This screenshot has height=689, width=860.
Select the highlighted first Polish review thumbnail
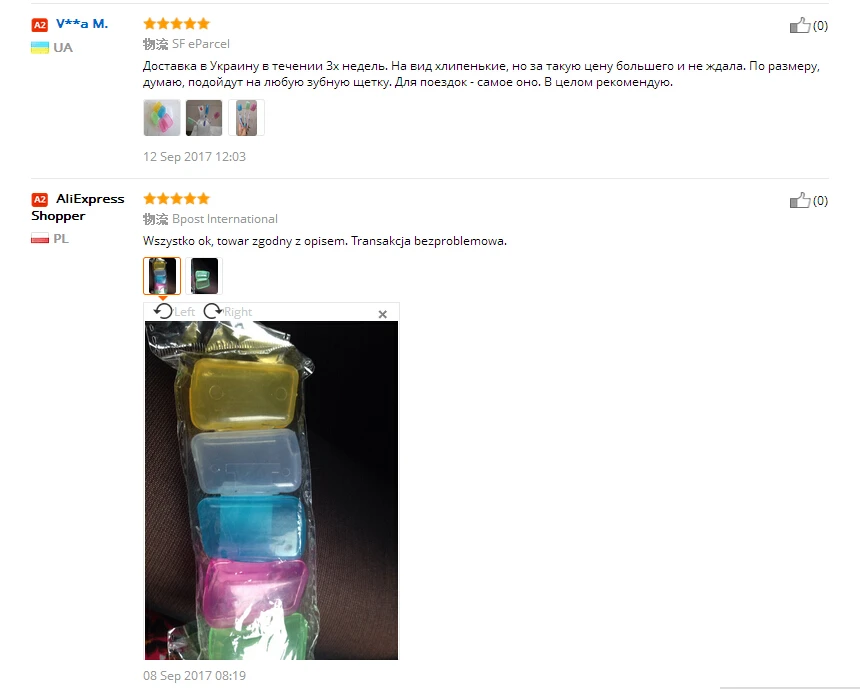click(162, 276)
